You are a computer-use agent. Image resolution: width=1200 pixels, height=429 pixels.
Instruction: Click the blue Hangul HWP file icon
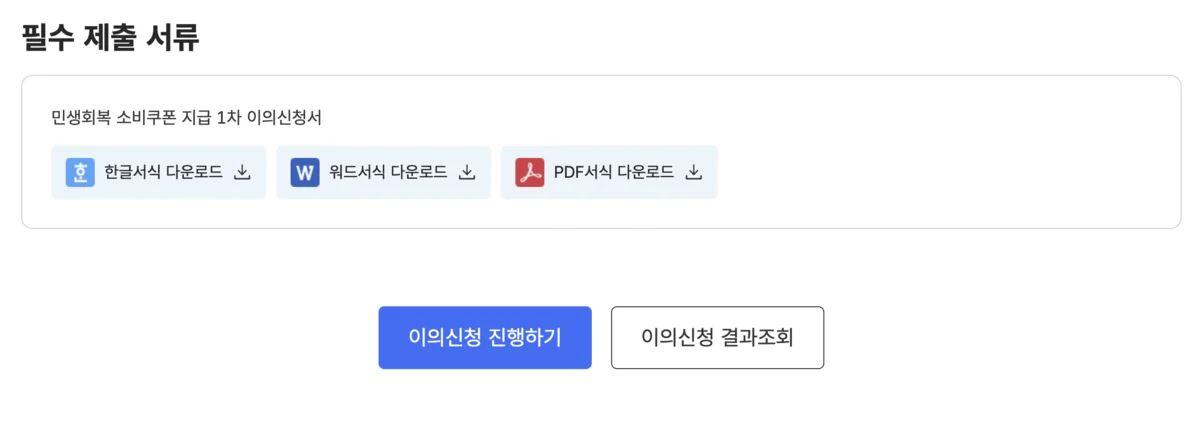[x=80, y=172]
